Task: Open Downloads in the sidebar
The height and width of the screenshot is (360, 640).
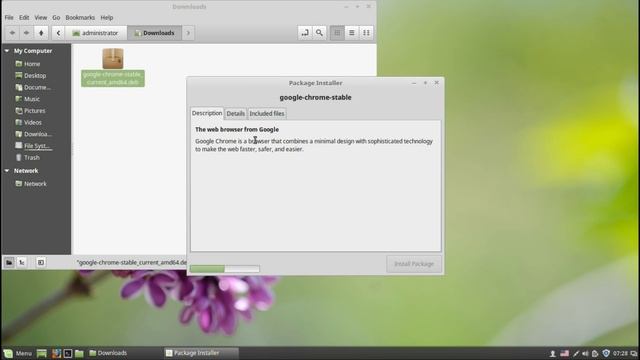Action: [x=33, y=134]
